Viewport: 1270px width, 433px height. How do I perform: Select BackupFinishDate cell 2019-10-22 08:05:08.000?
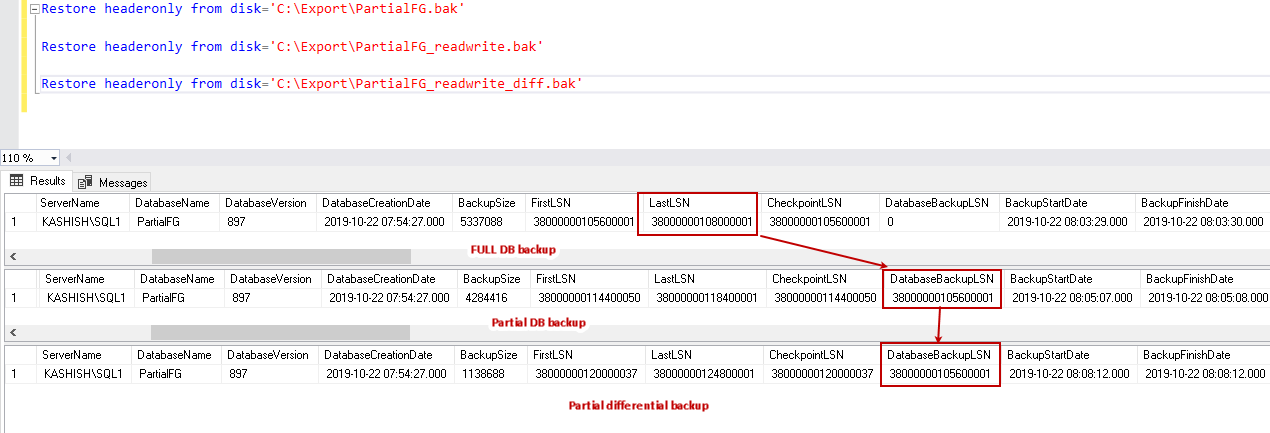[1206, 297]
